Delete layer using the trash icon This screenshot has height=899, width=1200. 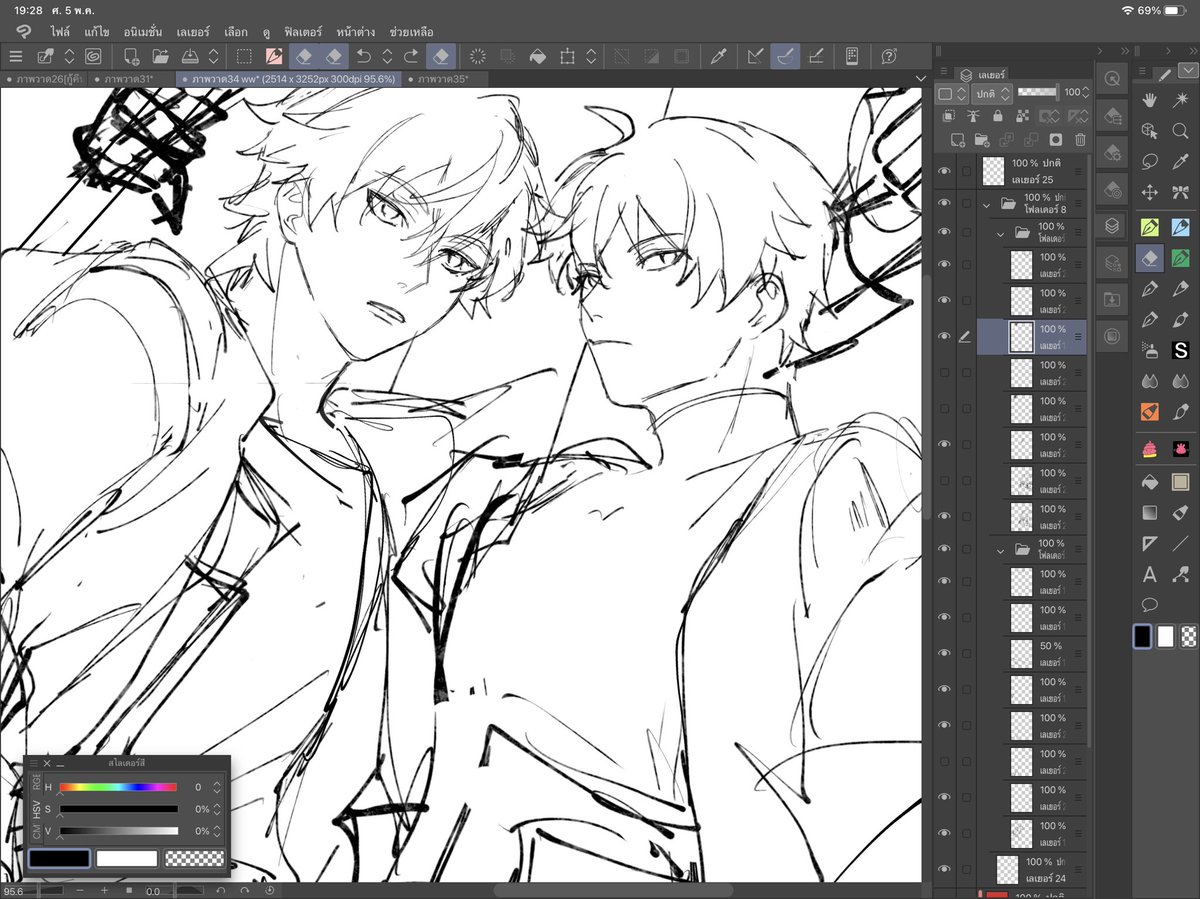[1080, 140]
